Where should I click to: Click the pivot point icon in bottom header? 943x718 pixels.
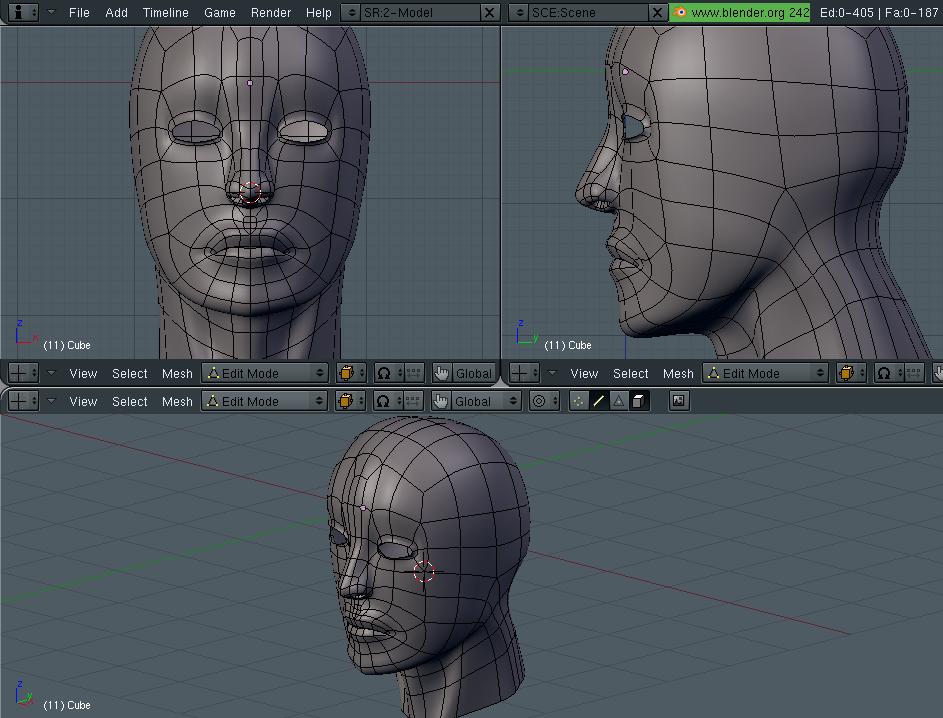(x=383, y=401)
